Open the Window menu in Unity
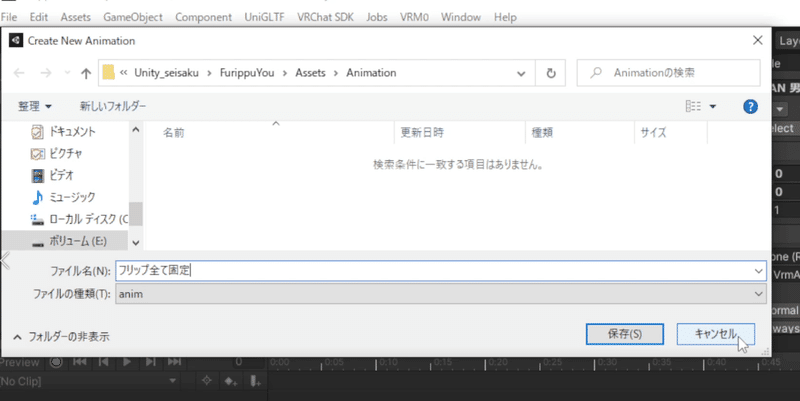The height and width of the screenshot is (401, 800). point(461,17)
